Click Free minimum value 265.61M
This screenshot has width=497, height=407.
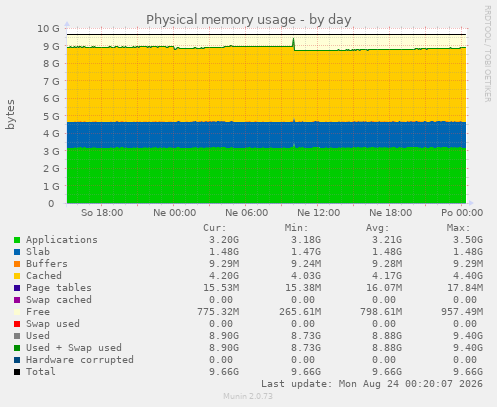tap(300, 312)
